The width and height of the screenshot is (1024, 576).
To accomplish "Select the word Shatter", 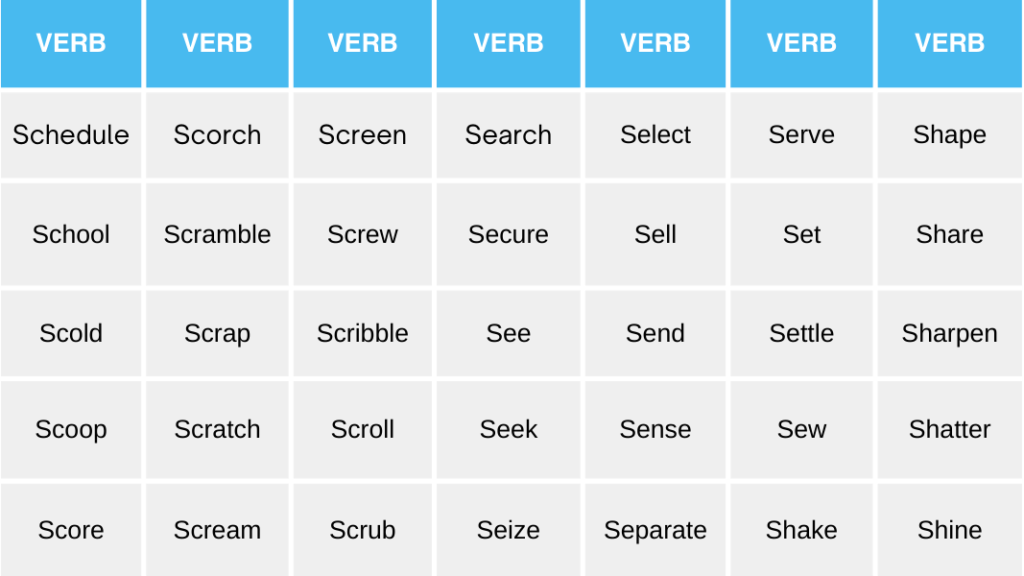I will coord(949,430).
